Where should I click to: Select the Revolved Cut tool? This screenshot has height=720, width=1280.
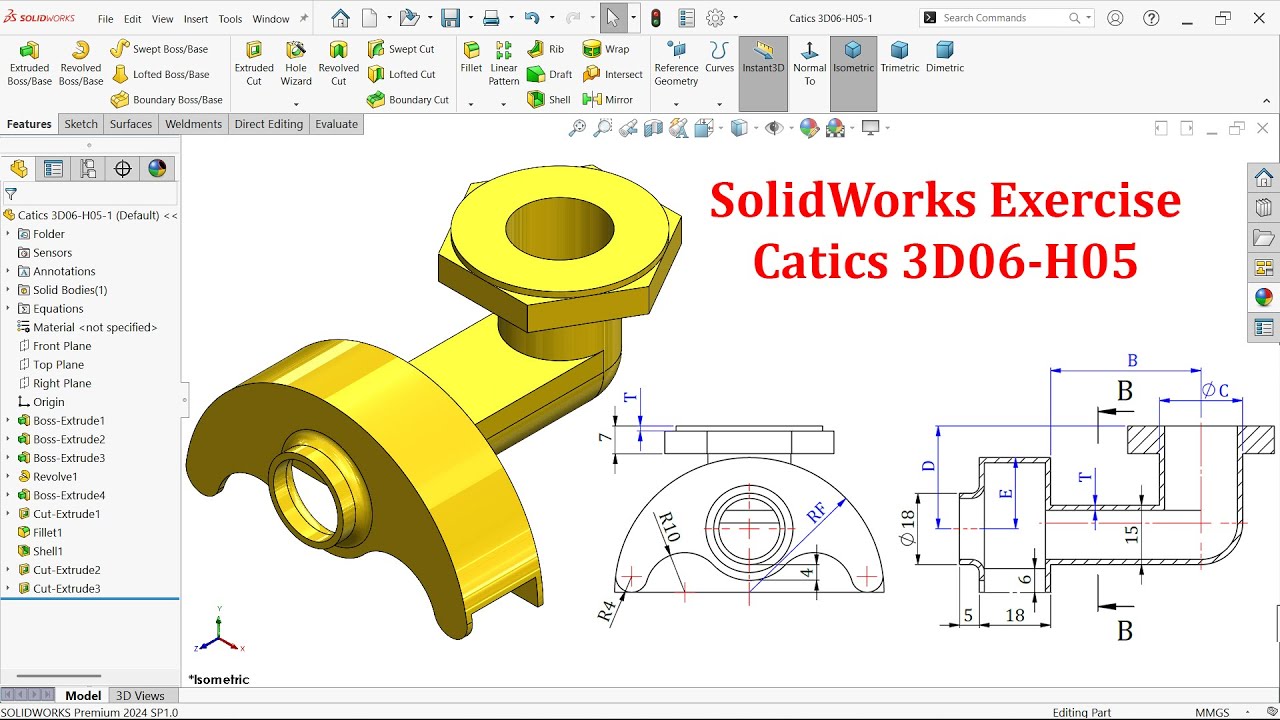(339, 65)
